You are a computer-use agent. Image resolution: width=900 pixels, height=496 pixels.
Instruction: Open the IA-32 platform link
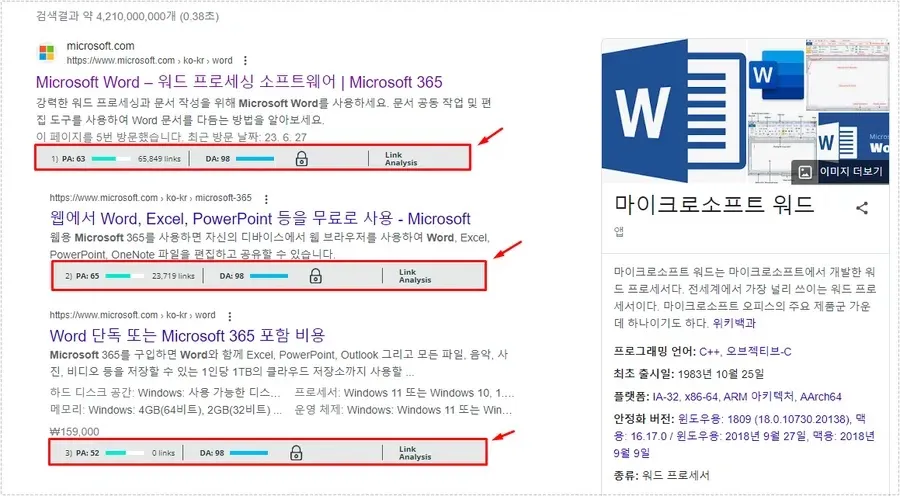click(x=665, y=397)
